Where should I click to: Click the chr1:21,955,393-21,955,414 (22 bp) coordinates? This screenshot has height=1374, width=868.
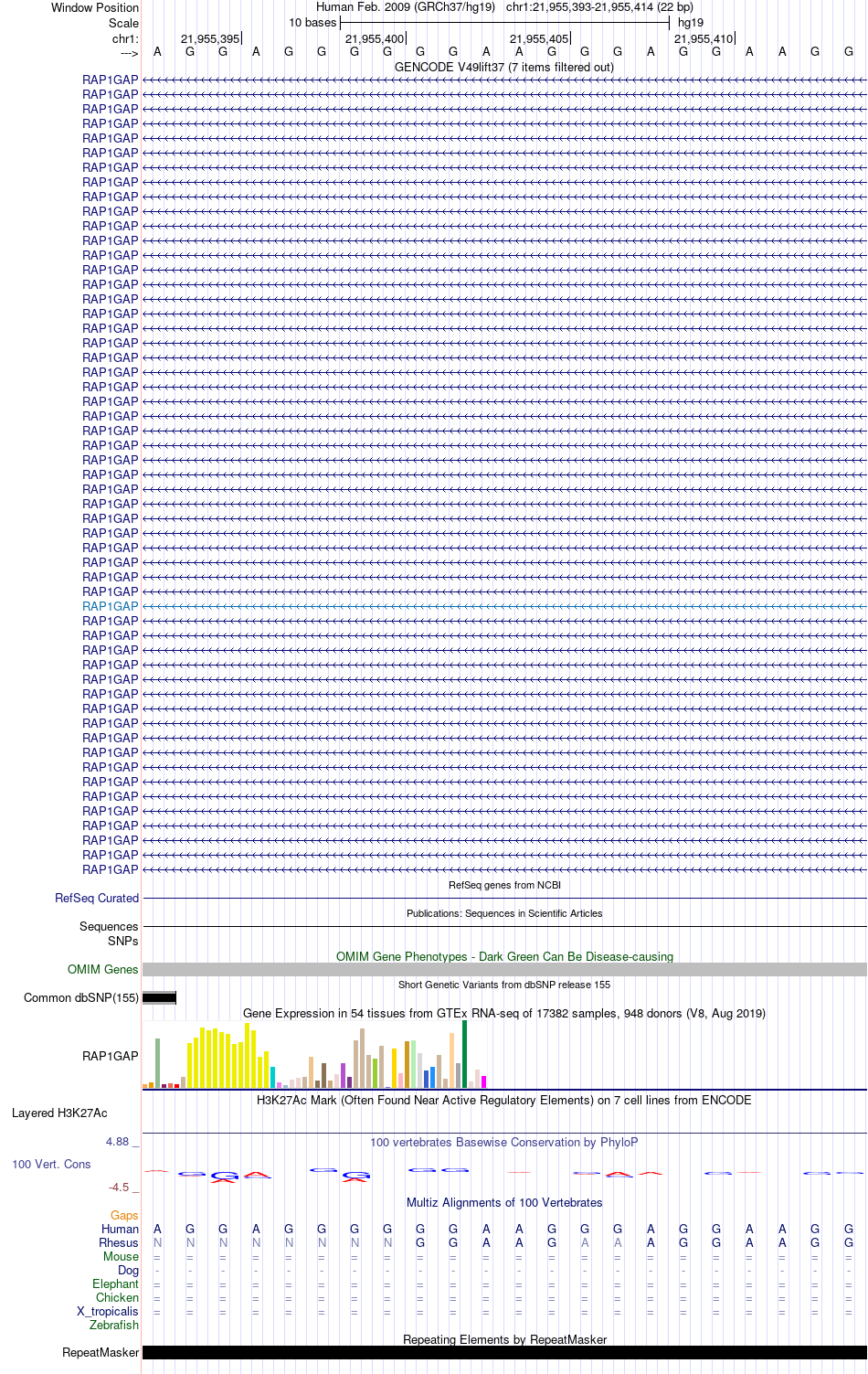tap(599, 7)
